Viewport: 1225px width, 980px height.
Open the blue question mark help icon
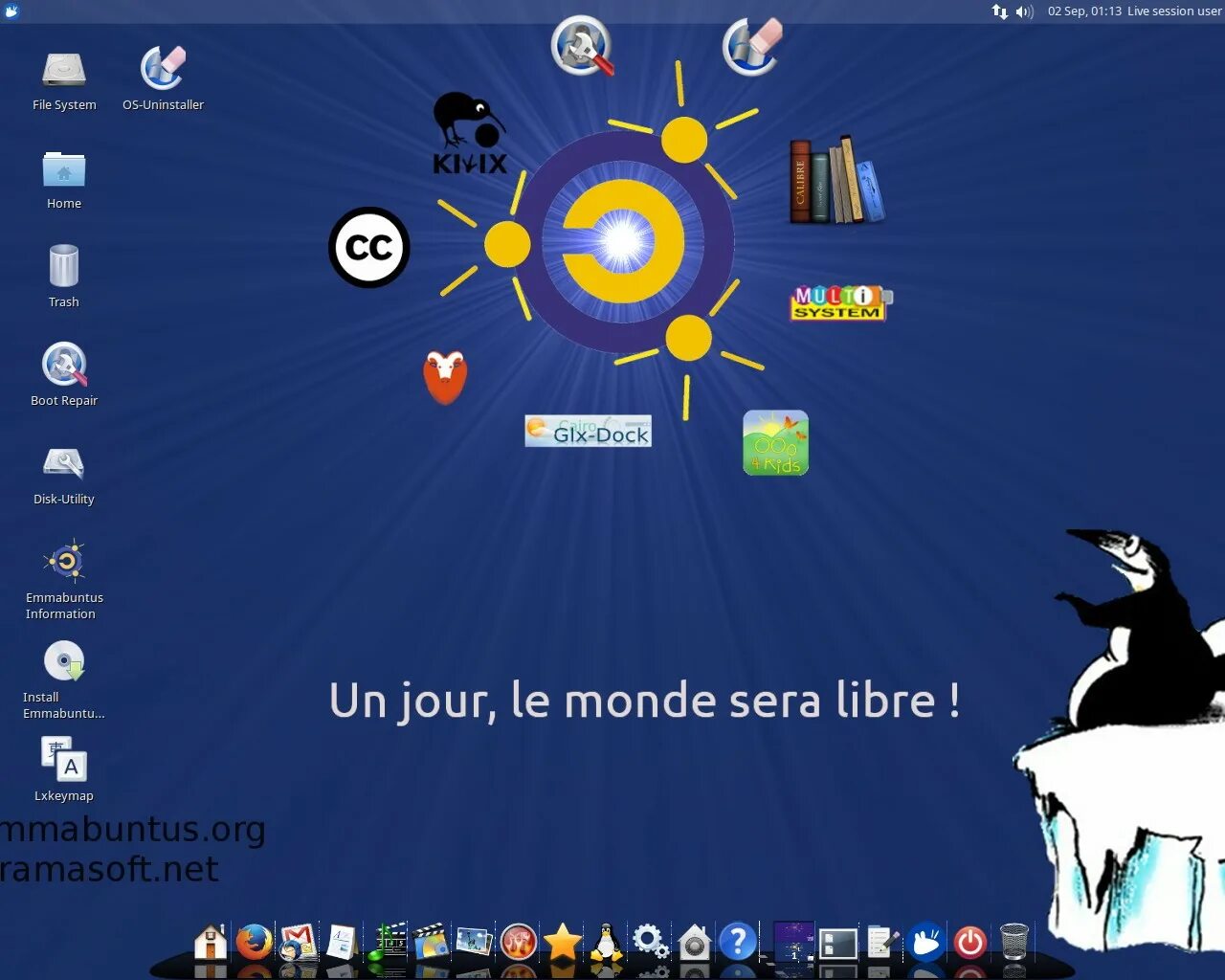pyautogui.click(x=738, y=943)
